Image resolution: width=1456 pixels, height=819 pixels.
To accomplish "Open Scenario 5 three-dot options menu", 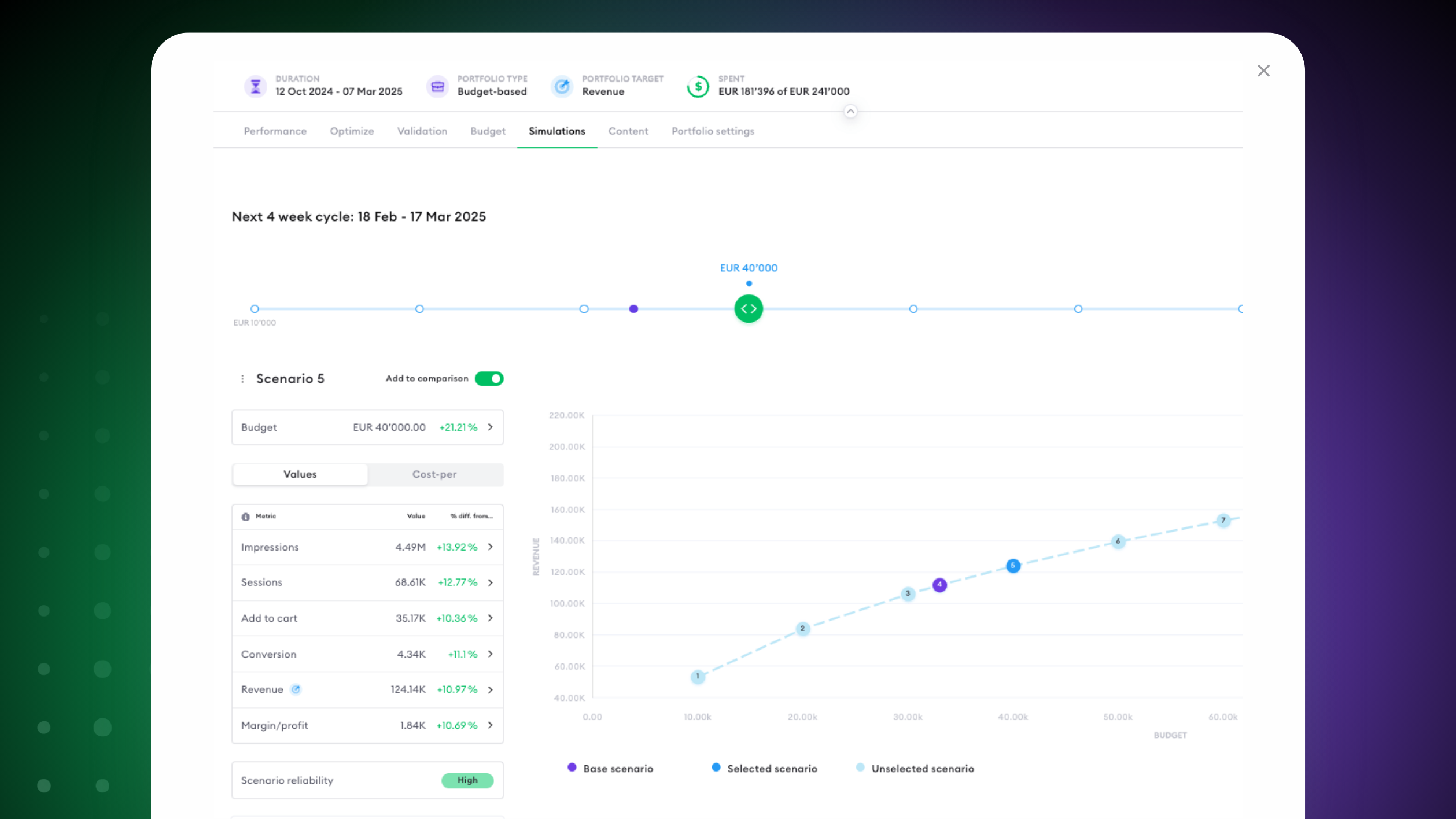I will (x=242, y=379).
